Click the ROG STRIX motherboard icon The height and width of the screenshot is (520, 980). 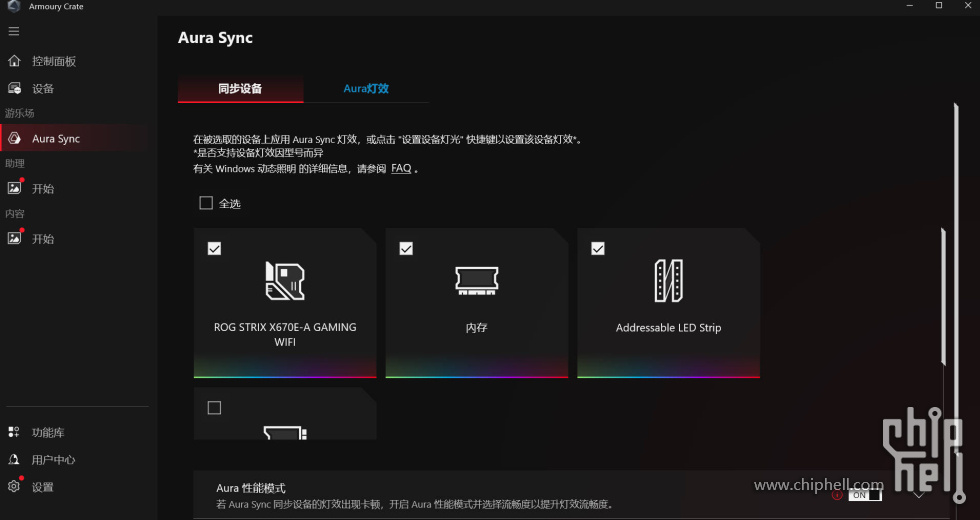(285, 281)
